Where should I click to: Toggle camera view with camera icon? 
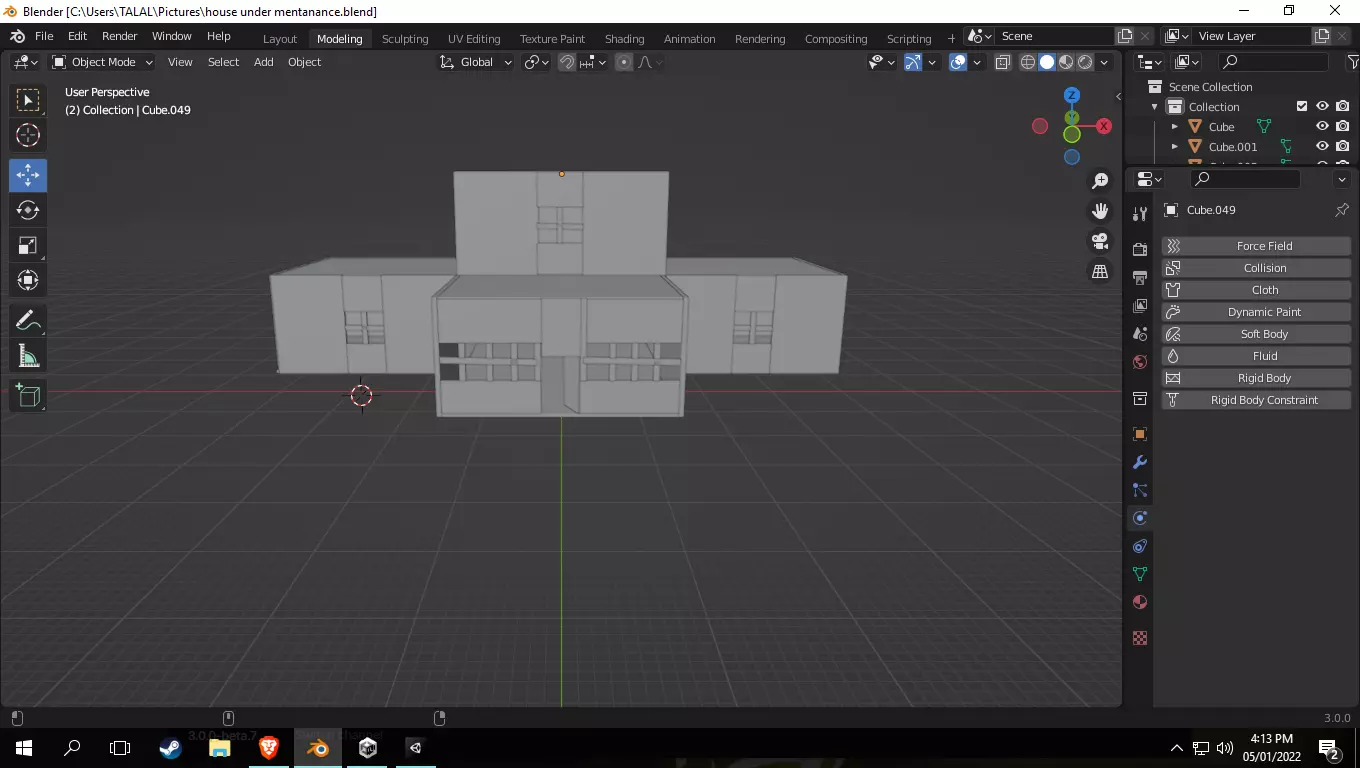1100,241
